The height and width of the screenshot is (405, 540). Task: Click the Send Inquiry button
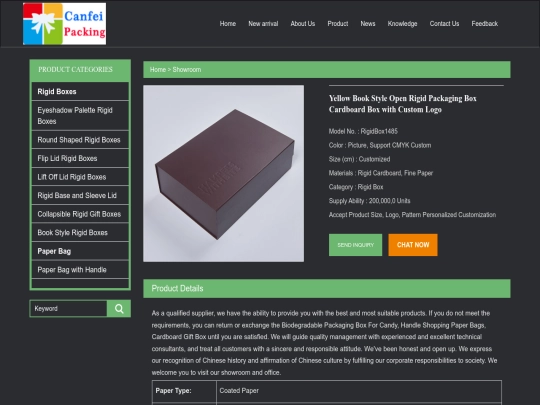coord(355,245)
